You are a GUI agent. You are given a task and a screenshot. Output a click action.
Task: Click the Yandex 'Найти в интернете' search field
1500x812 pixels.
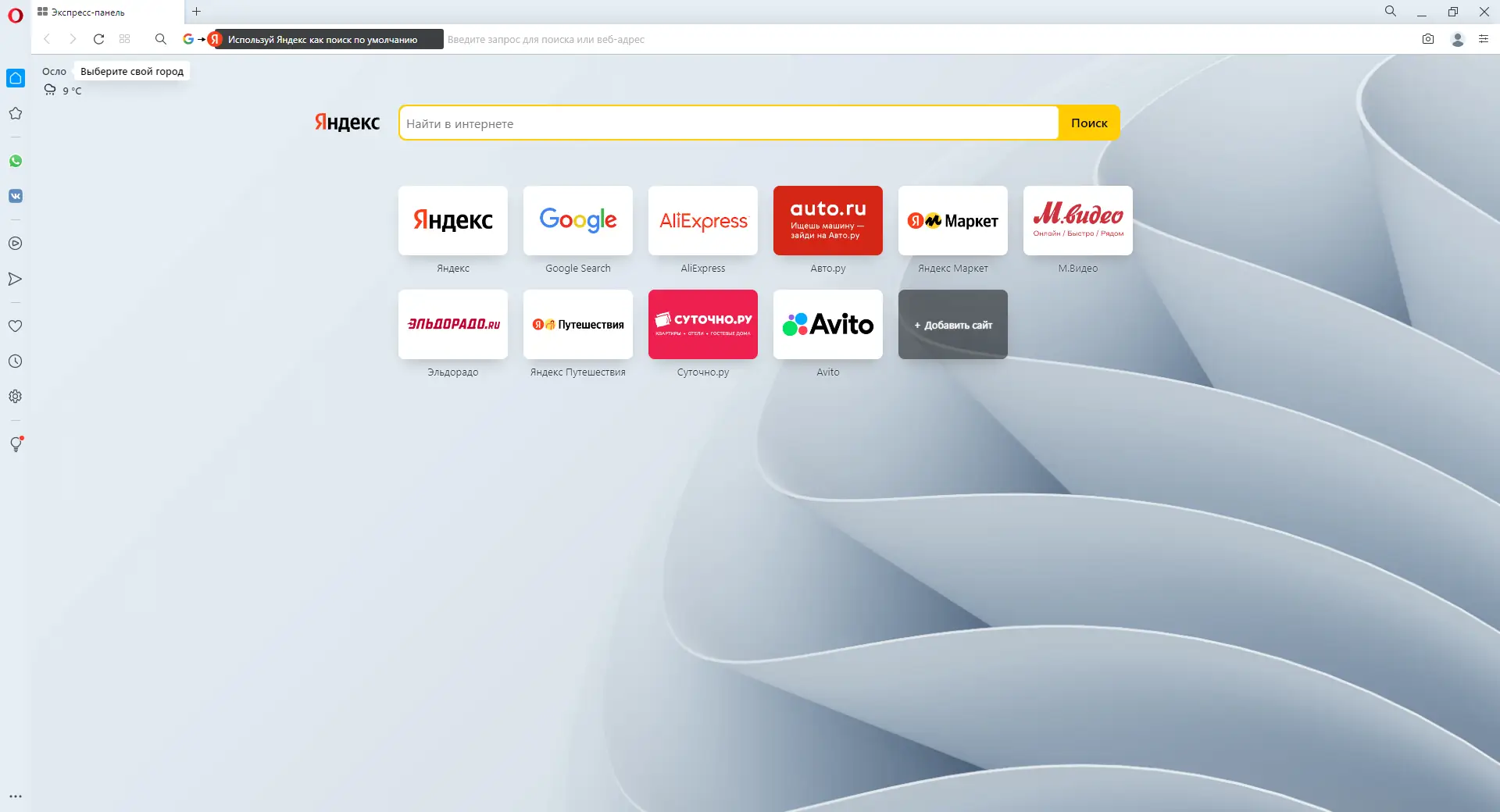(729, 123)
